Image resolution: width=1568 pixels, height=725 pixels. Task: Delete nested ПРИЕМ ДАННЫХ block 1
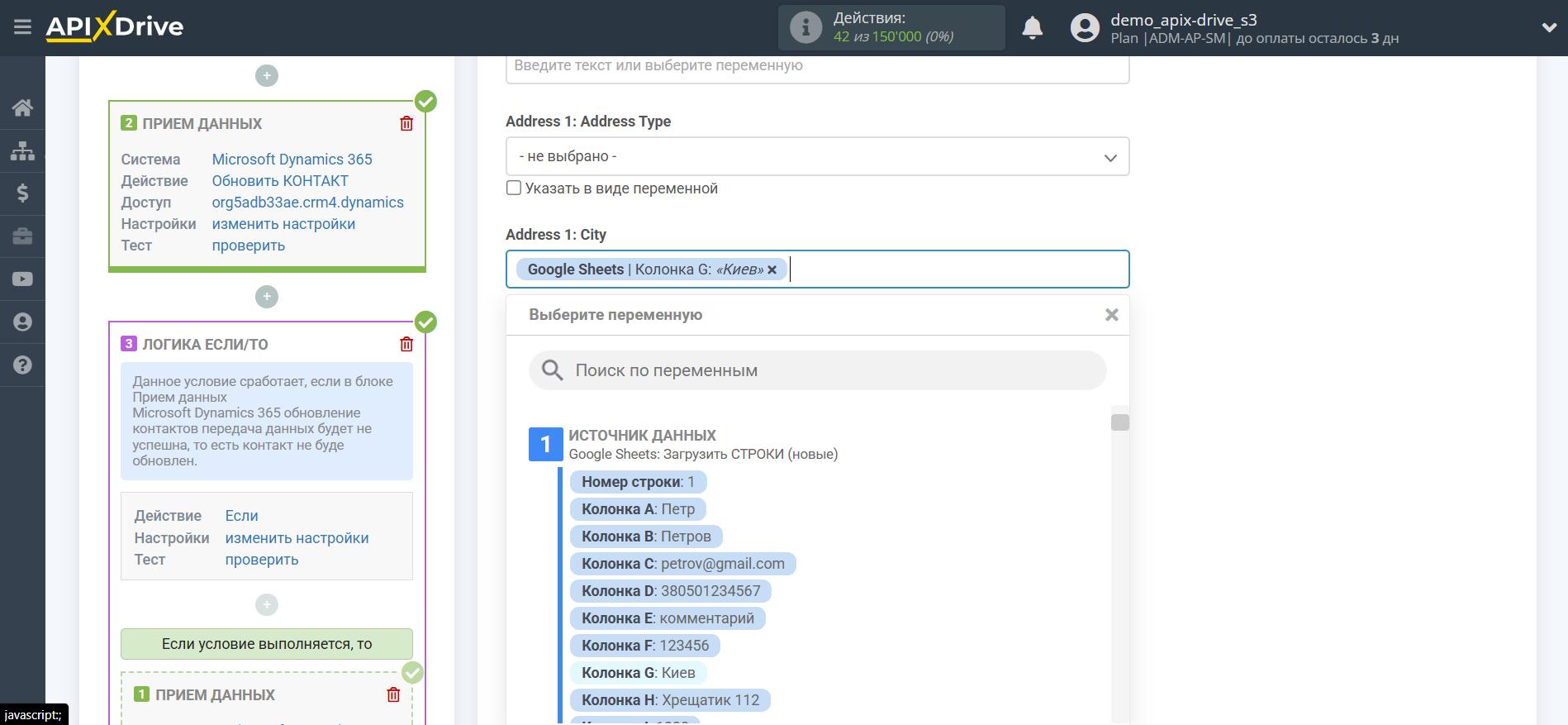click(393, 694)
